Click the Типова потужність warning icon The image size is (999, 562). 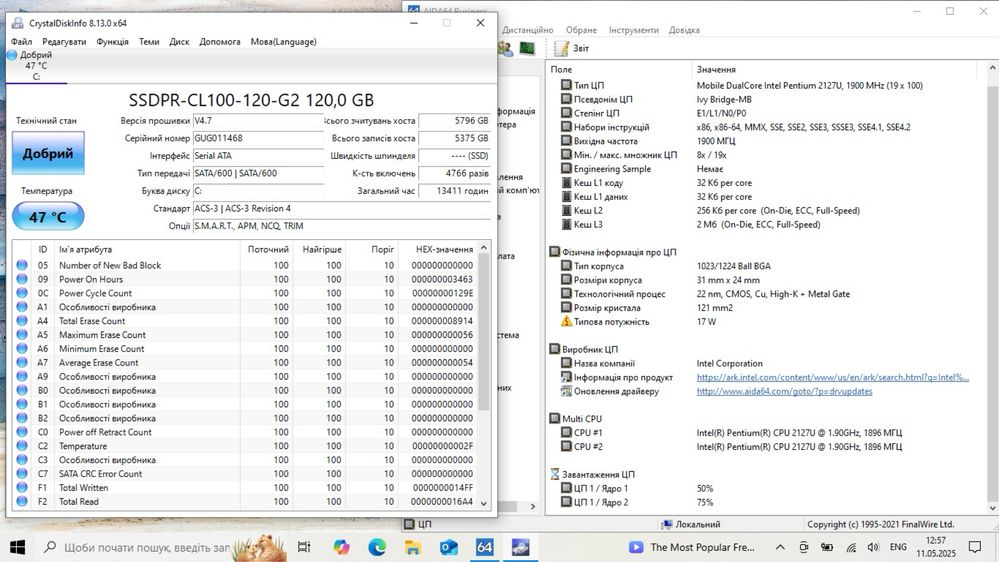[x=566, y=321]
